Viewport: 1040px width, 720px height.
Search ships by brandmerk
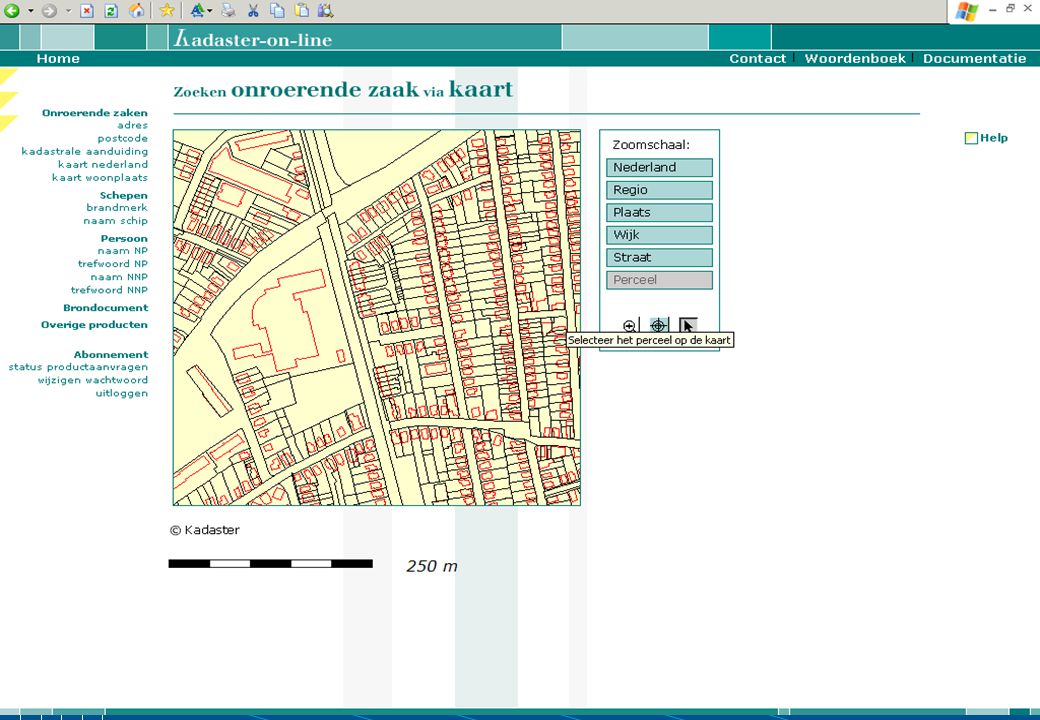tap(117, 208)
